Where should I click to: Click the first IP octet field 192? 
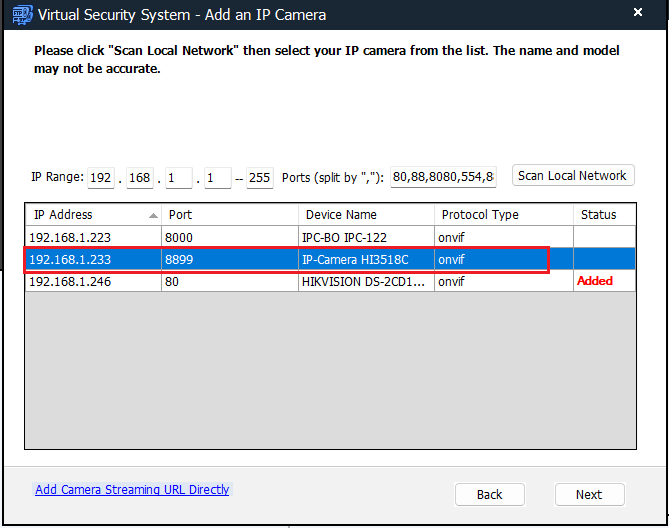pyautogui.click(x=101, y=178)
